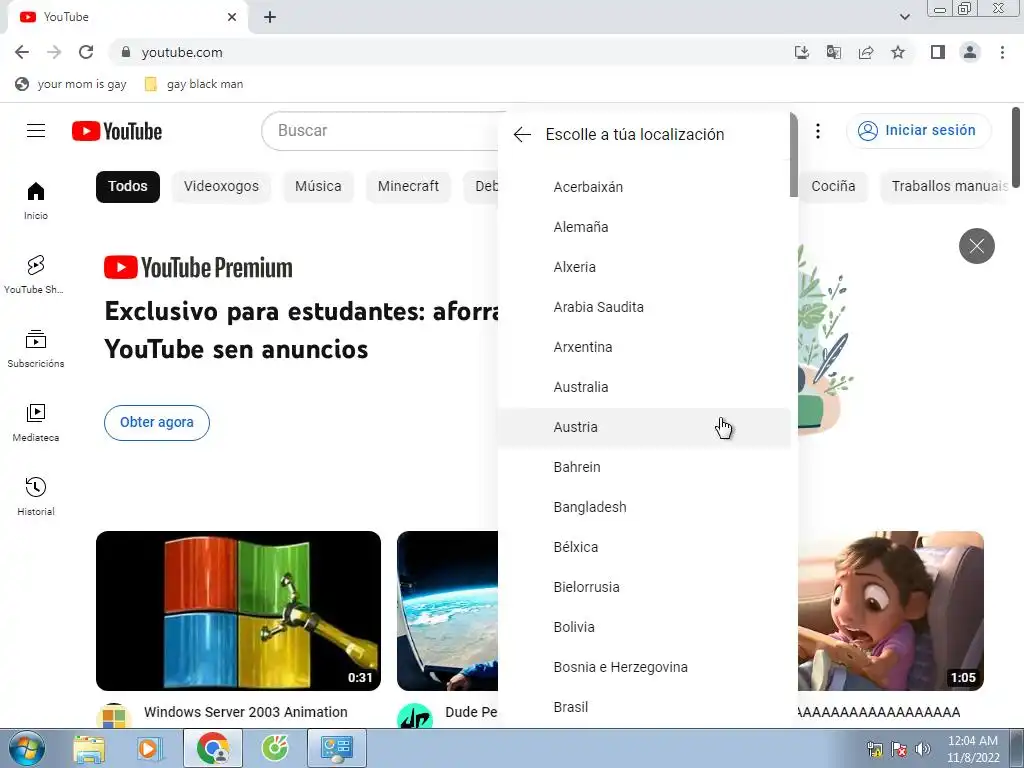Click the page vertical scrollbar

(1016, 147)
